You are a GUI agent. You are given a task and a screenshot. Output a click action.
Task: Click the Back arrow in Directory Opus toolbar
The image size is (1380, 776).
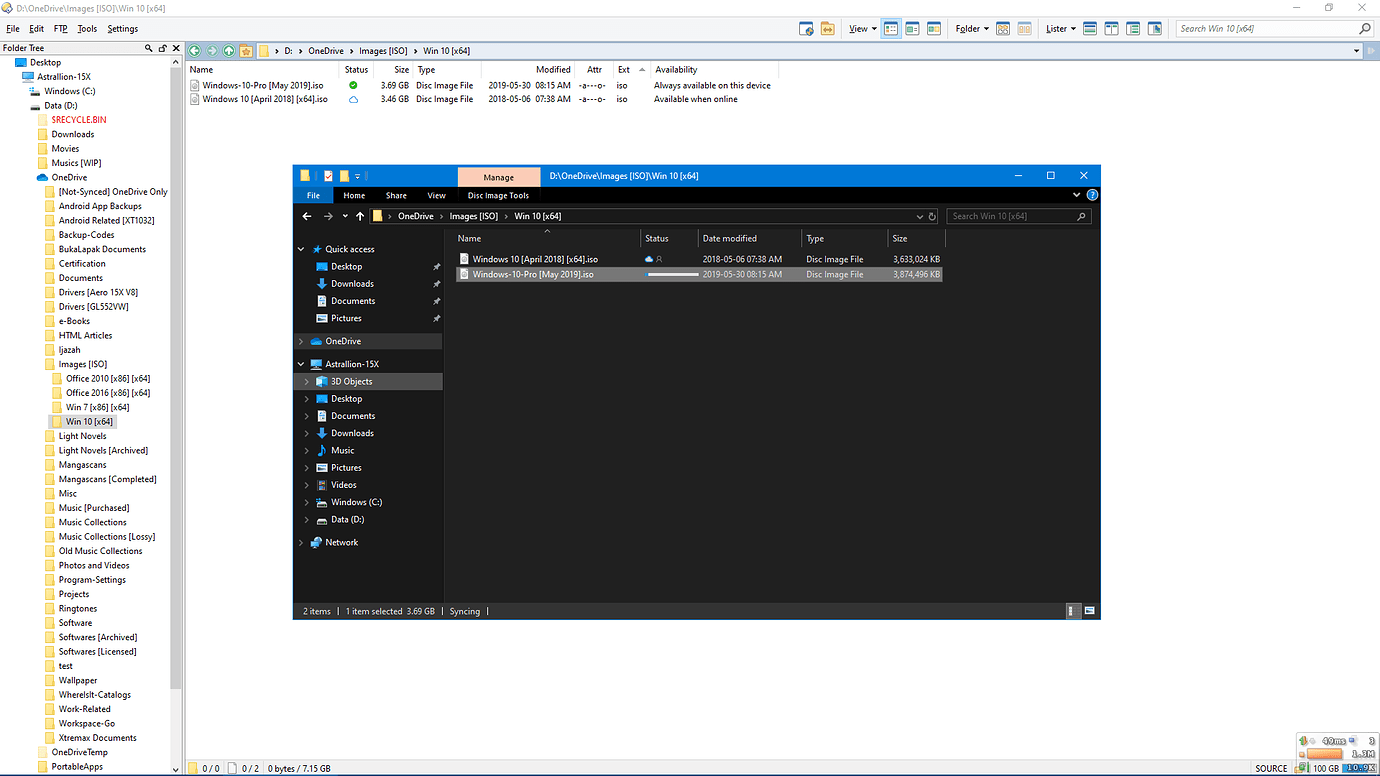195,50
